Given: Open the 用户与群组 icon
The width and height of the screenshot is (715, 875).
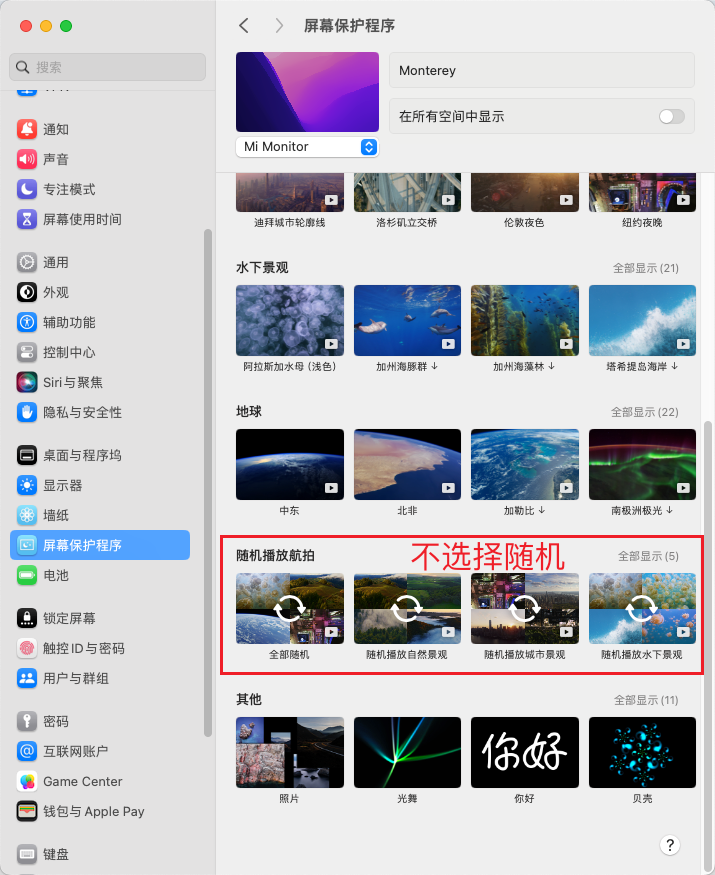Looking at the screenshot, I should tap(27, 679).
